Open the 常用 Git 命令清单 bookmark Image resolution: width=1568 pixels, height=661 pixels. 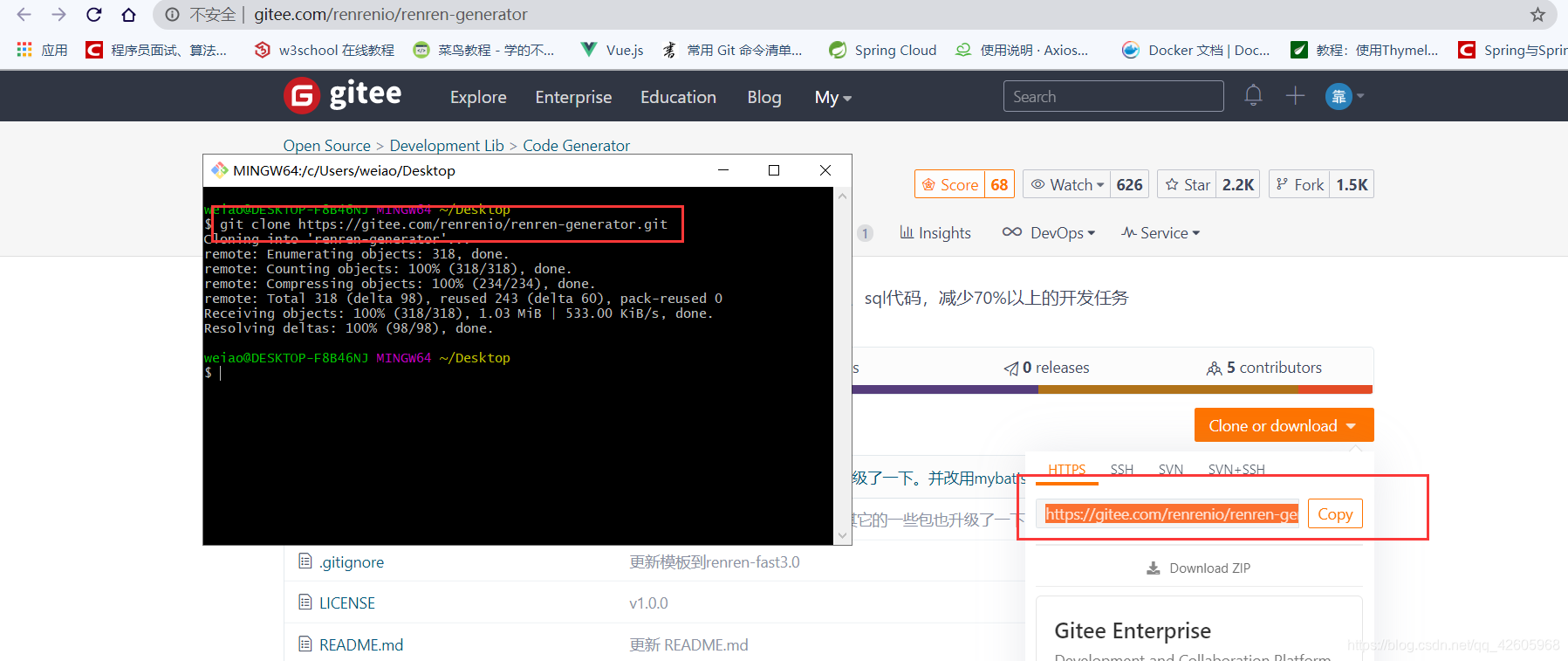pos(733,50)
